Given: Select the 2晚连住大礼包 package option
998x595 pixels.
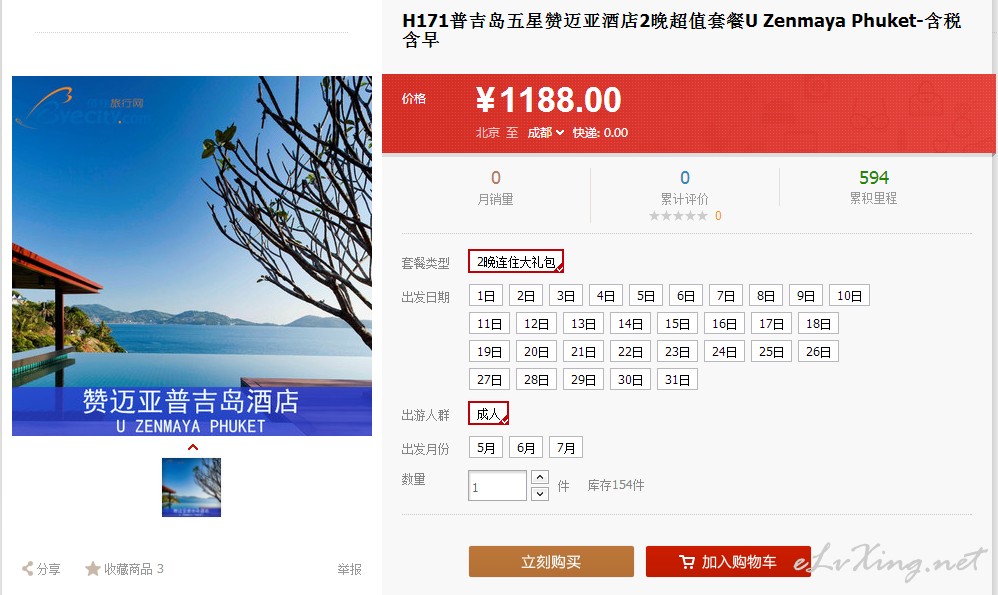Looking at the screenshot, I should [x=516, y=262].
